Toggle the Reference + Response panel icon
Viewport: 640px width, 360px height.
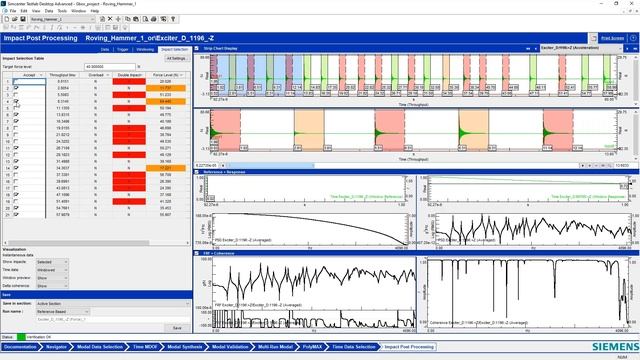coord(196,172)
